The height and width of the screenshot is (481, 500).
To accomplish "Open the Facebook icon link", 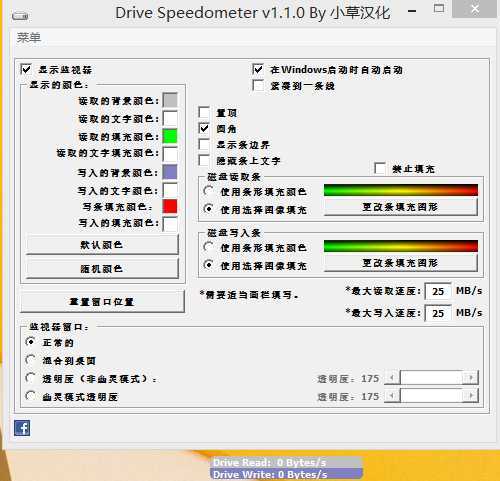I will point(22,428).
